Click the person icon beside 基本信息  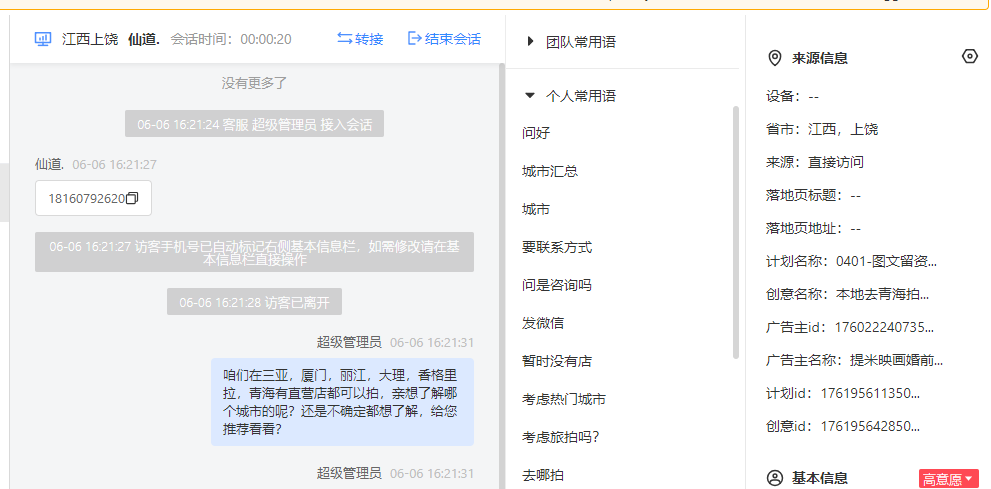[774, 478]
